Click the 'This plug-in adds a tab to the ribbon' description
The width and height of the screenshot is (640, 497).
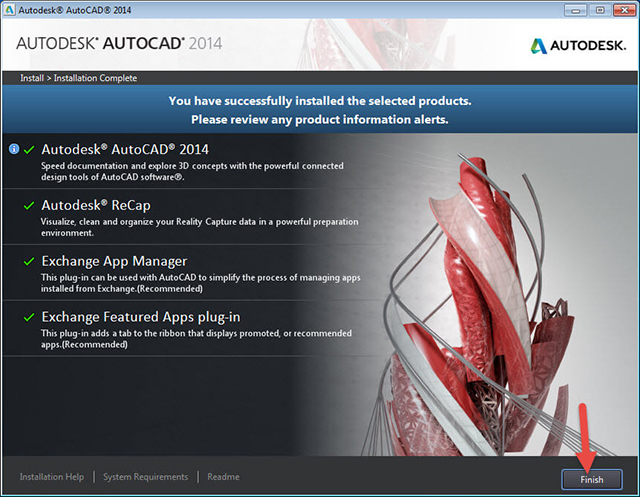pos(196,339)
